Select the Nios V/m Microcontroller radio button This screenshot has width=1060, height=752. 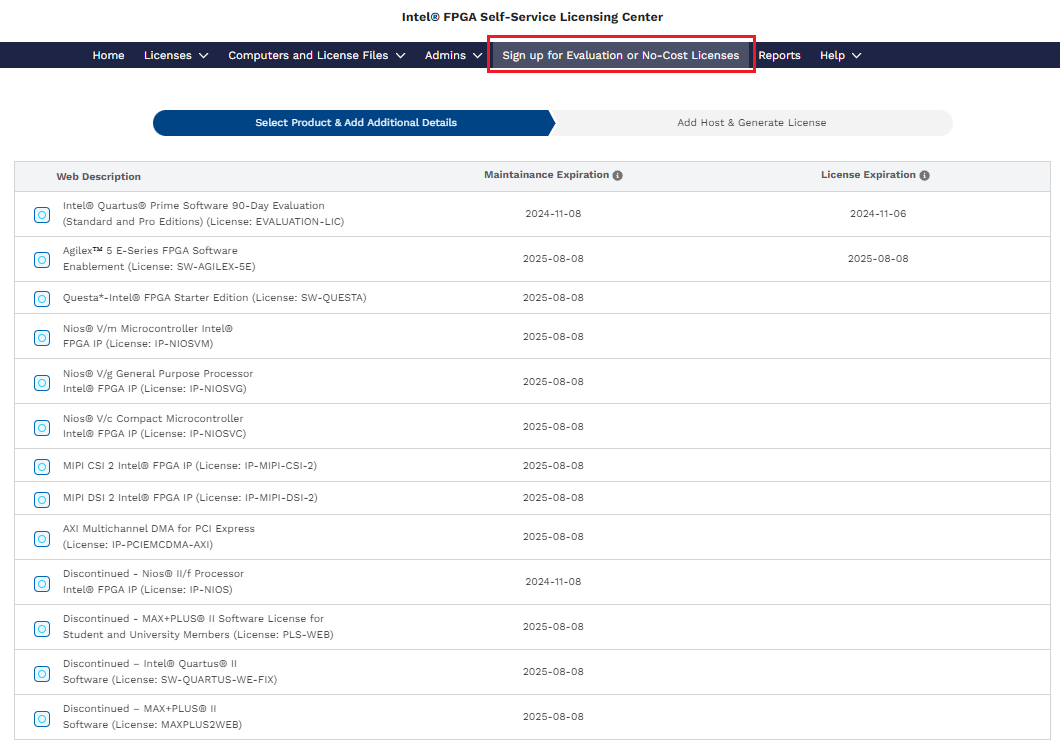click(x=42, y=337)
